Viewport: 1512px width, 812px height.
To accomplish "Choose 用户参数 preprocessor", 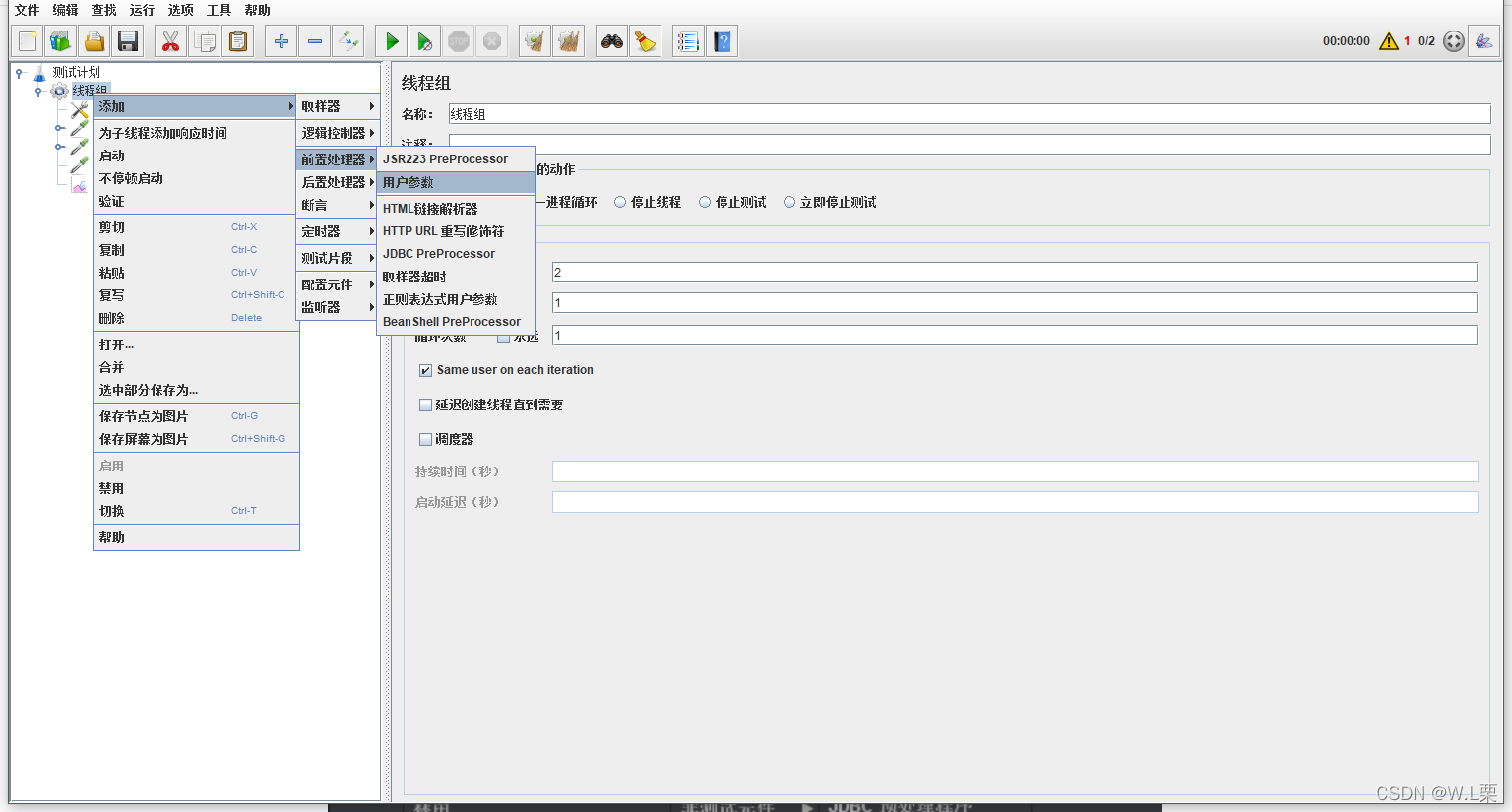I will [457, 182].
